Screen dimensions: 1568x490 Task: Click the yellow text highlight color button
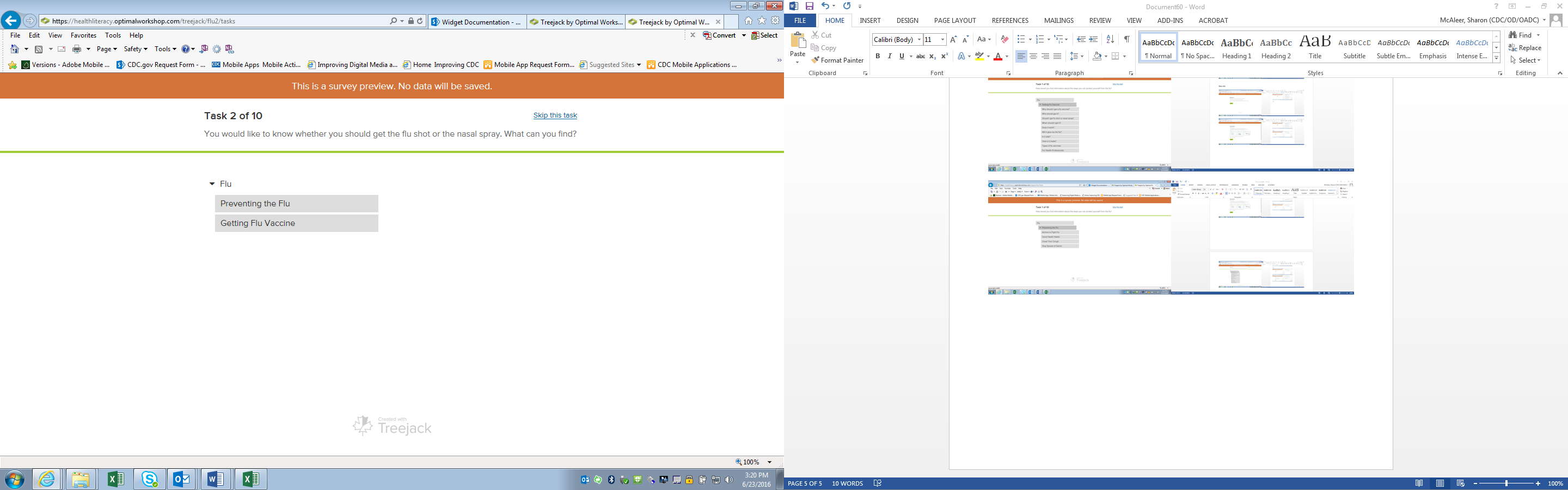point(979,57)
